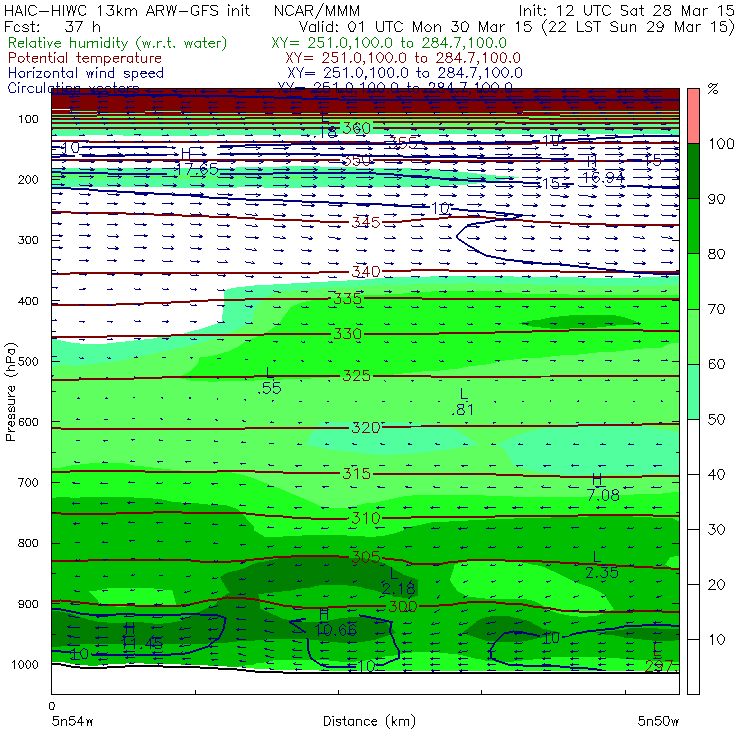Click the 50–60 percent aqua colorbar segment
Screen dimensions: 740x740
click(693, 392)
